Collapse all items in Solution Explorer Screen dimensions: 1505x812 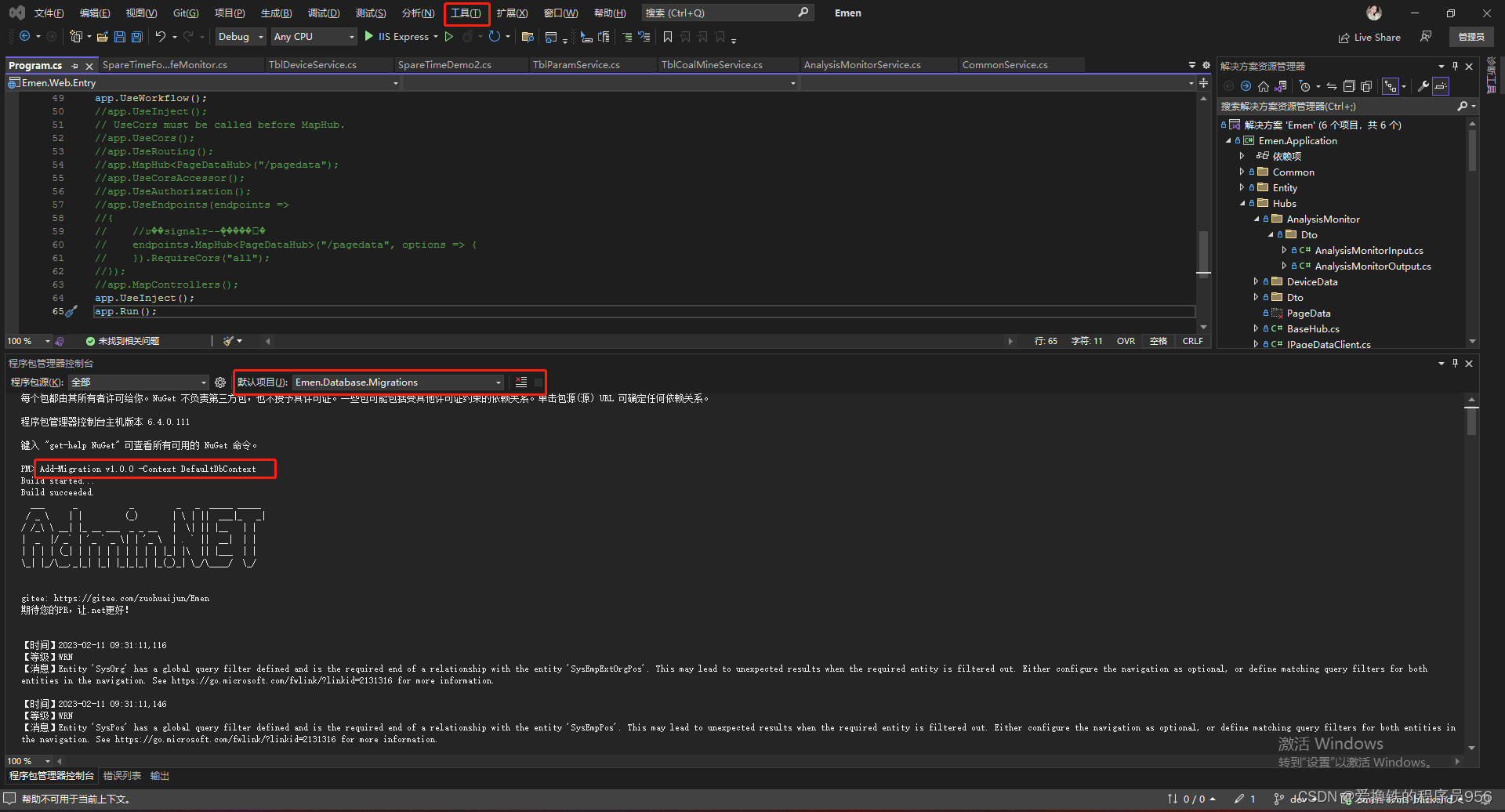(x=1350, y=86)
